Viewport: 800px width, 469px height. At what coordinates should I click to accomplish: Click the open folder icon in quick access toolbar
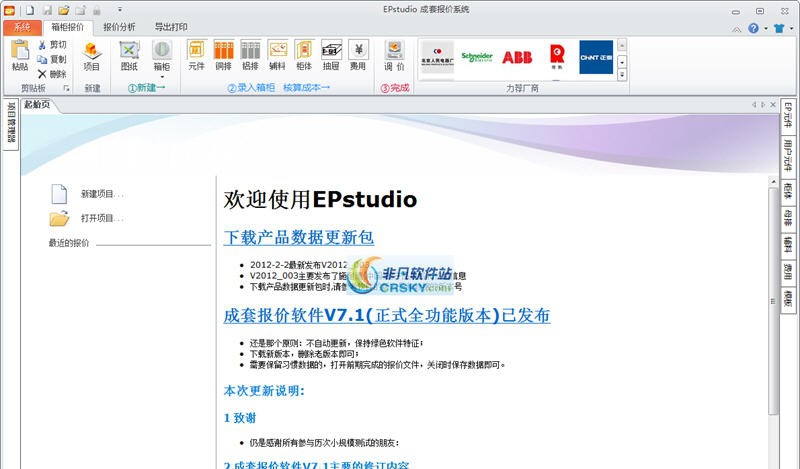64,10
